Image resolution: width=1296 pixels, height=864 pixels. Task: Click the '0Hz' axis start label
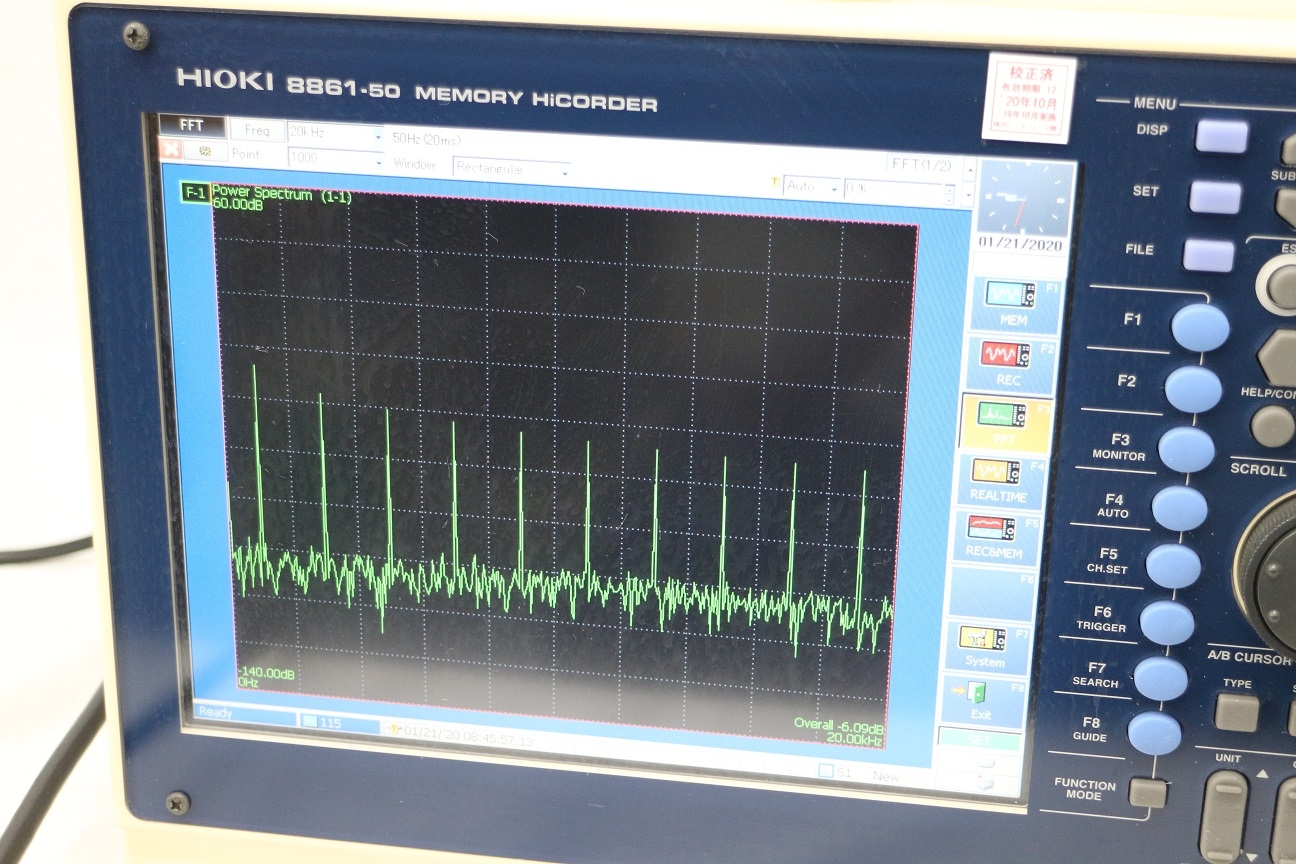pyautogui.click(x=248, y=683)
